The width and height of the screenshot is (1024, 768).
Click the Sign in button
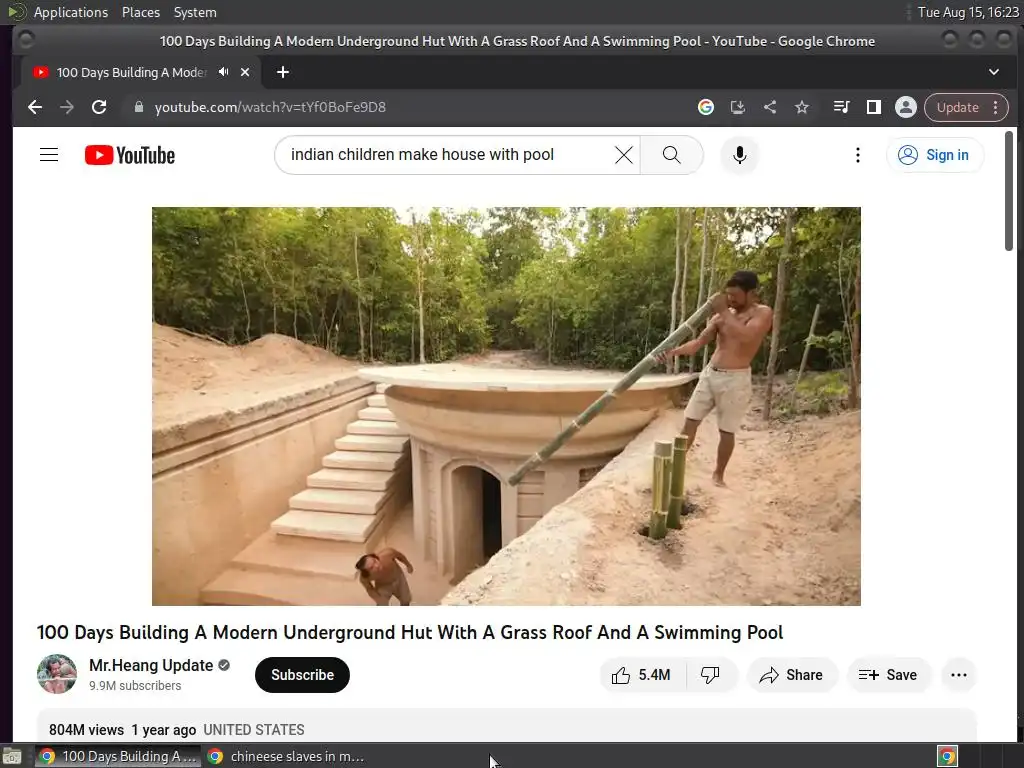coord(935,155)
